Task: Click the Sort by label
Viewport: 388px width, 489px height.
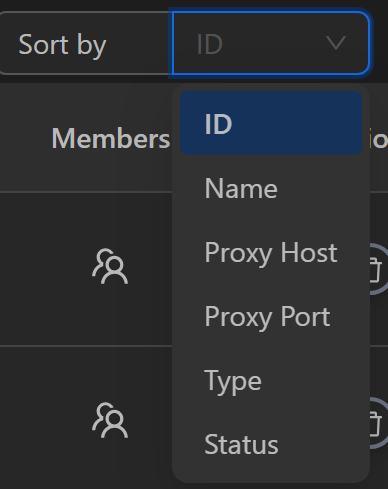Action: pos(62,45)
